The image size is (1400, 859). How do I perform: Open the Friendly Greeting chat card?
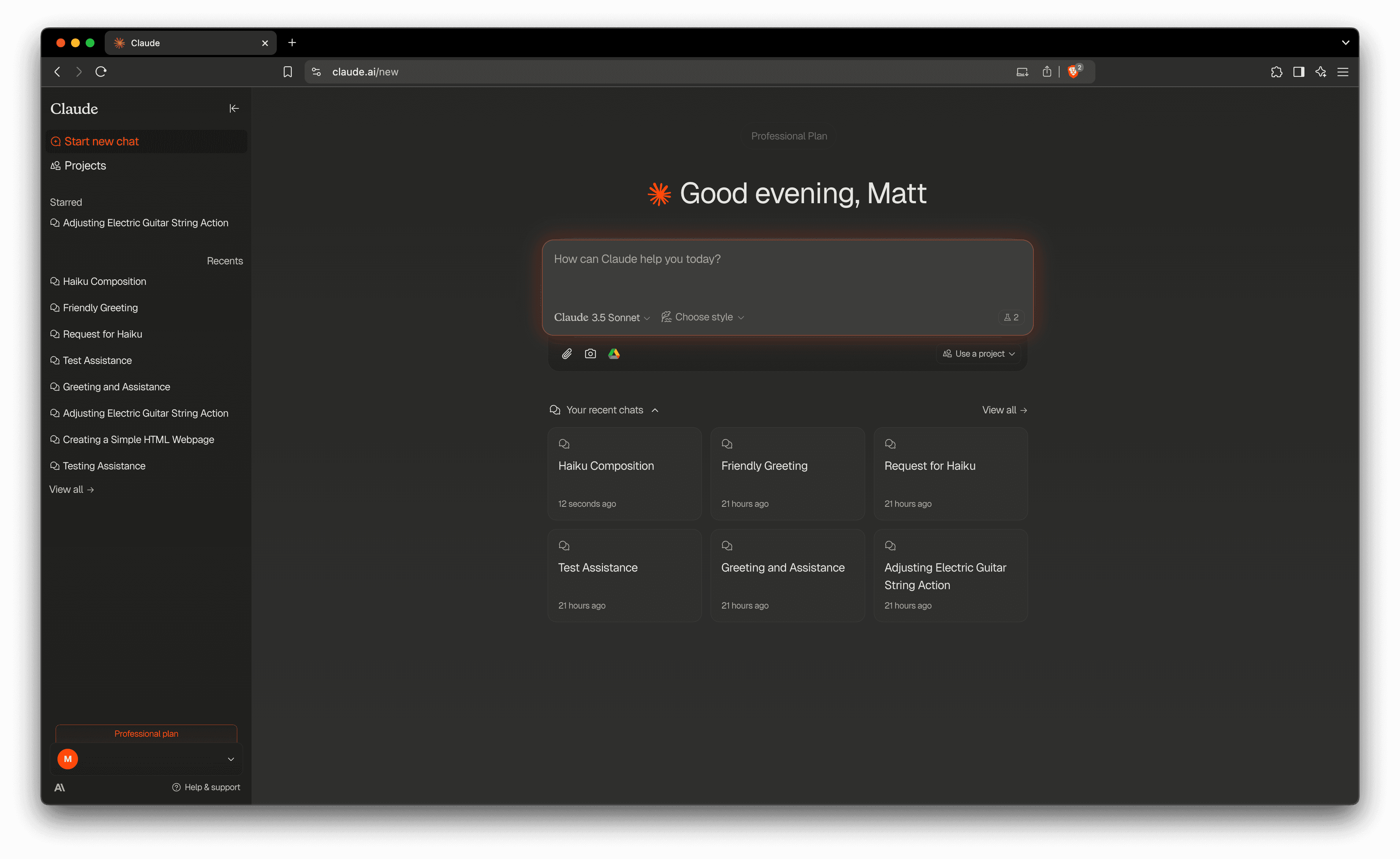click(x=787, y=474)
